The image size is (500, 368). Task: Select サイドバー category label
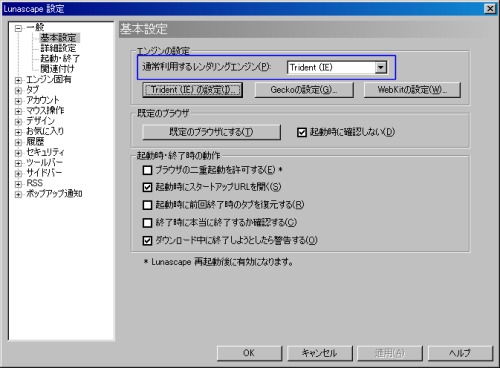click(44, 173)
